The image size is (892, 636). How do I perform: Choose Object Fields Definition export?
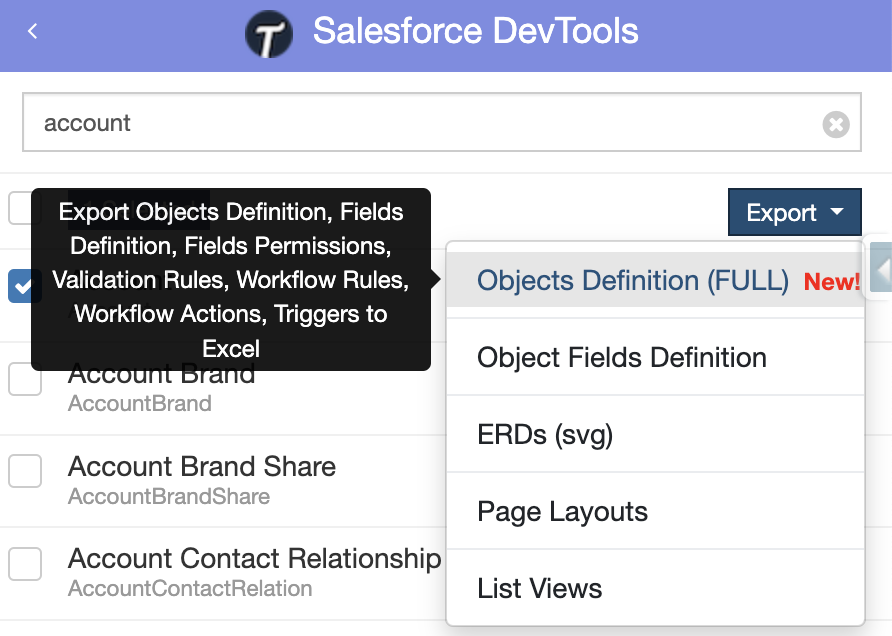(655, 357)
